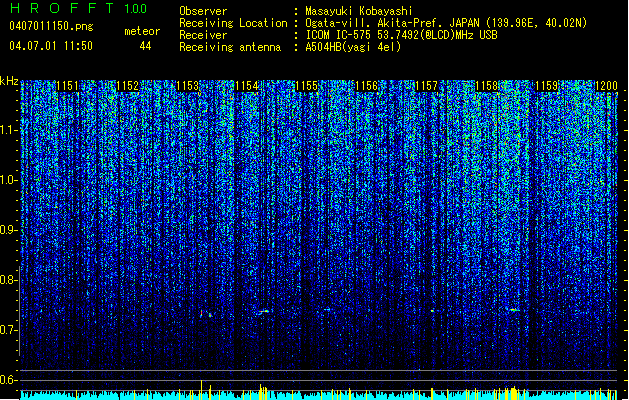The image size is (629, 400).
Task: Click the 1152 time marker
Action: 128,86
